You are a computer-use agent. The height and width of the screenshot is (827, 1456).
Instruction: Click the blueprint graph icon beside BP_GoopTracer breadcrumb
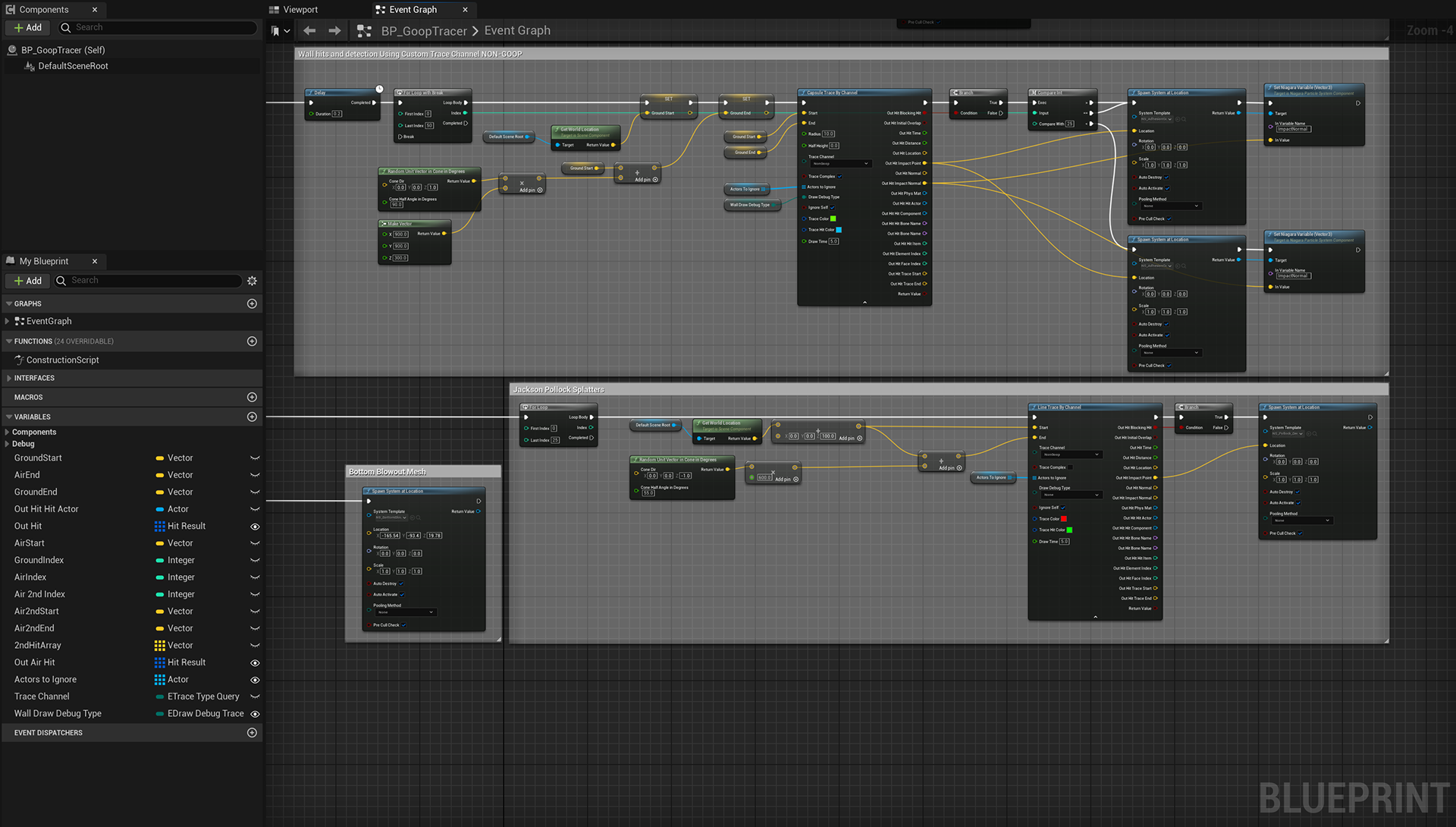pos(364,31)
